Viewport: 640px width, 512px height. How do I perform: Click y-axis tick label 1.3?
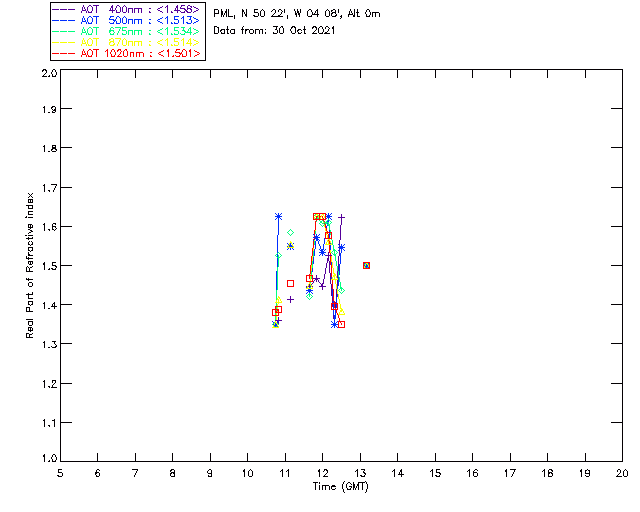(x=49, y=344)
